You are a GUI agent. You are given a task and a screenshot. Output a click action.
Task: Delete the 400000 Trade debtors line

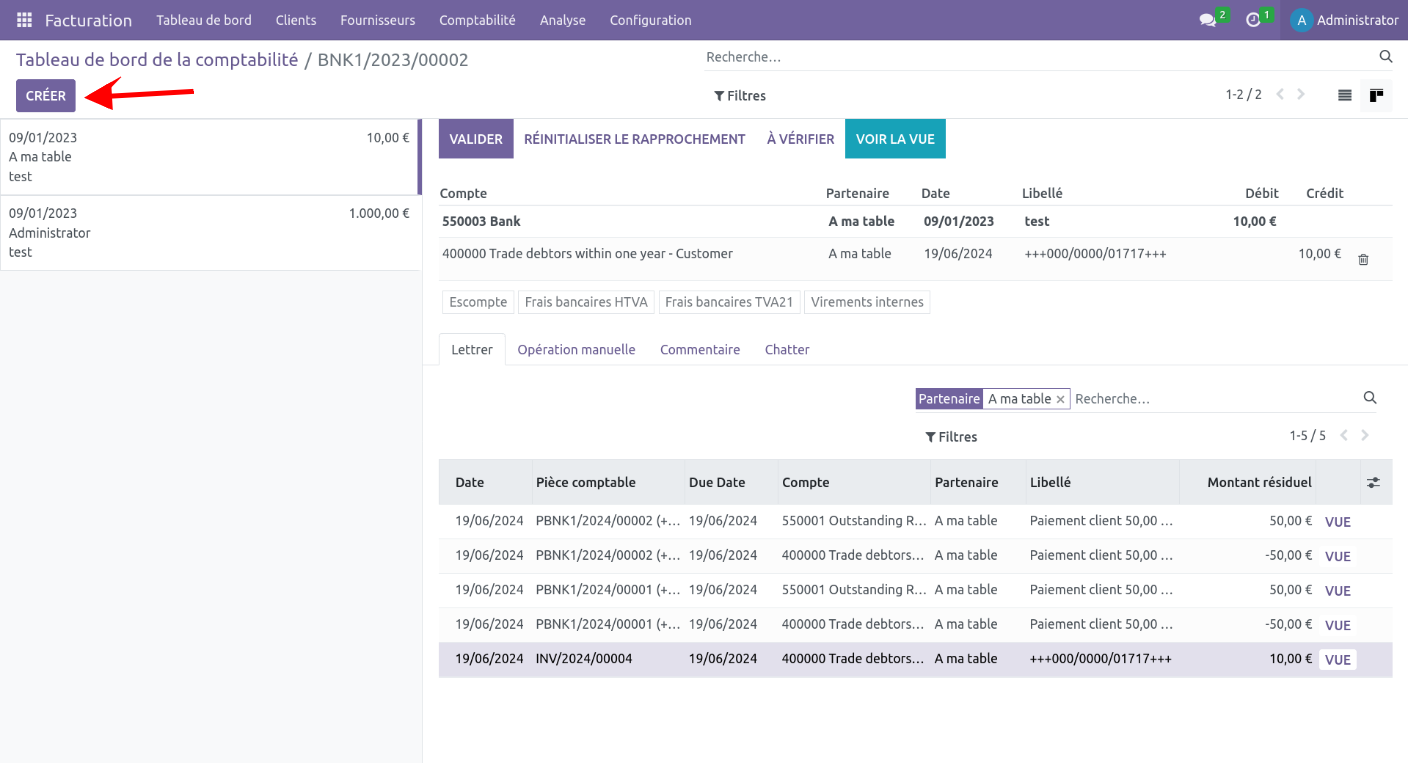1363,260
